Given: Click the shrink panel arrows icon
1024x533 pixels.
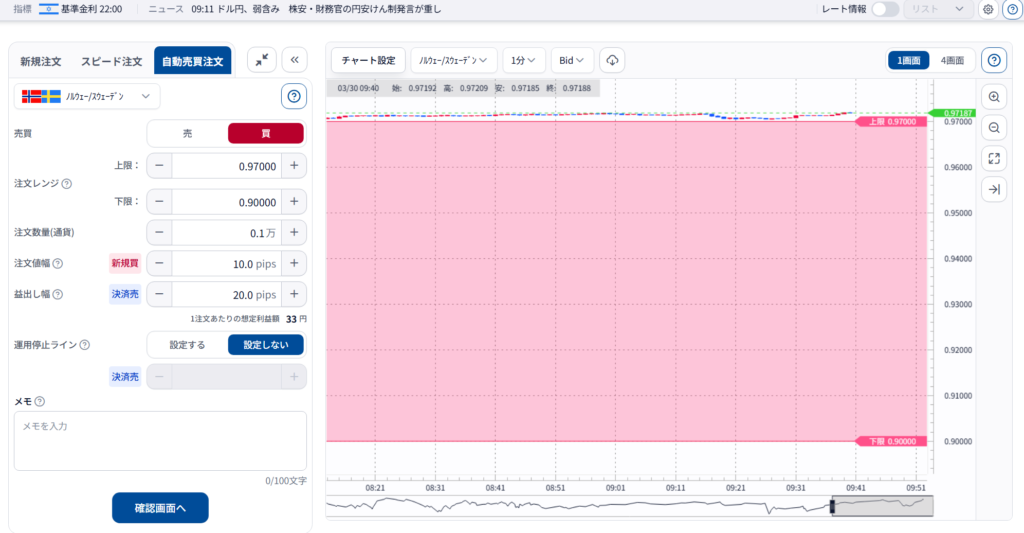Looking at the screenshot, I should (x=261, y=60).
